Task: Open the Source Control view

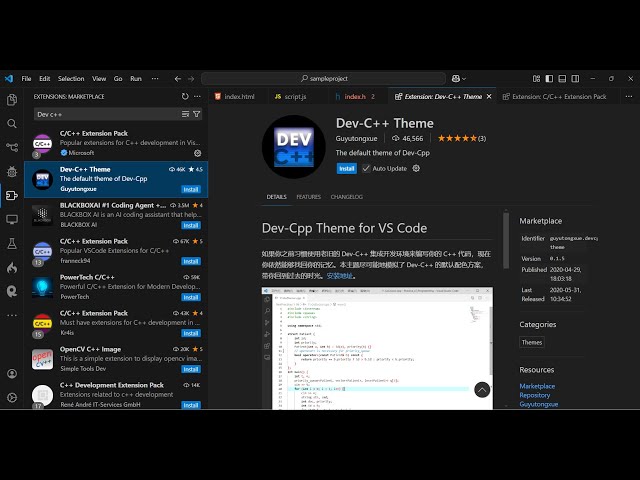Action: click(x=12, y=148)
